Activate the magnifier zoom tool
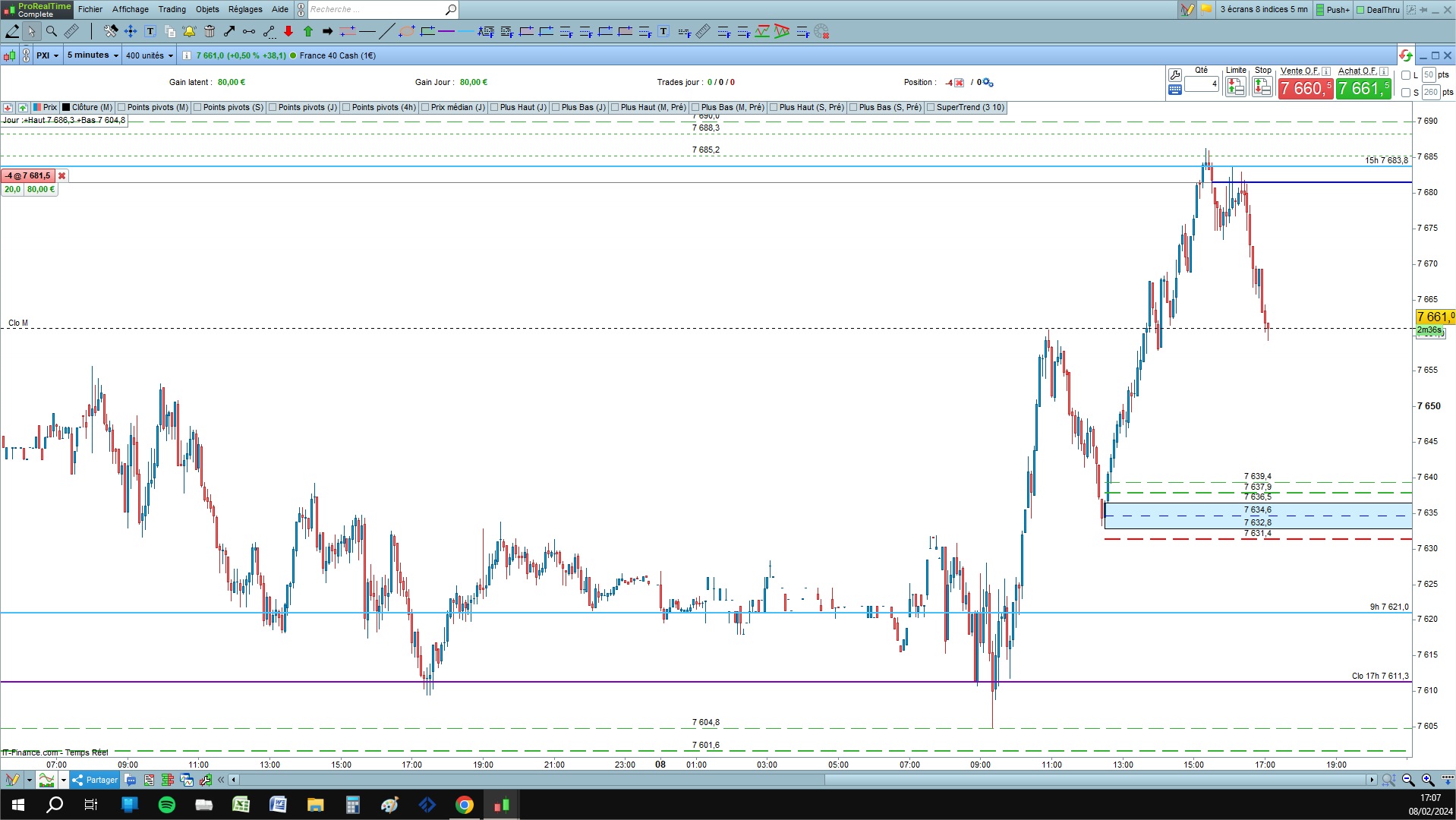This screenshot has height=820, width=1456. pyautogui.click(x=51, y=31)
